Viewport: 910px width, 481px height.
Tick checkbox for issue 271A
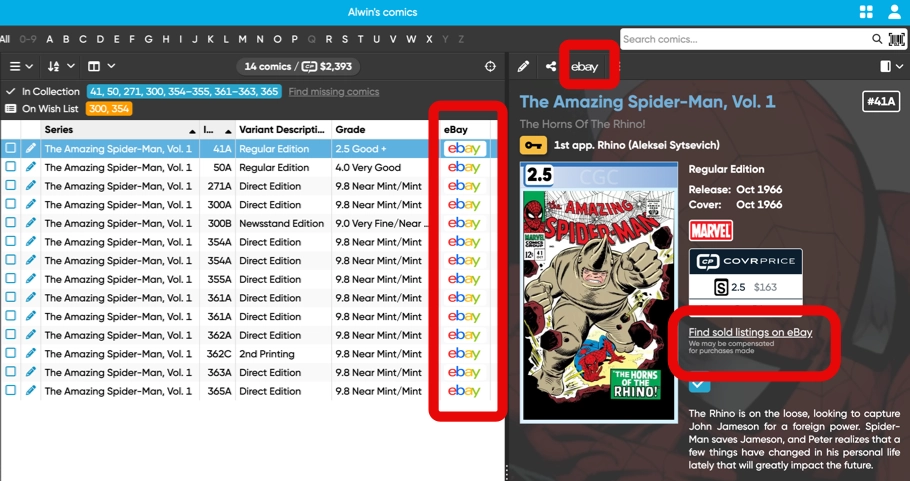point(10,186)
